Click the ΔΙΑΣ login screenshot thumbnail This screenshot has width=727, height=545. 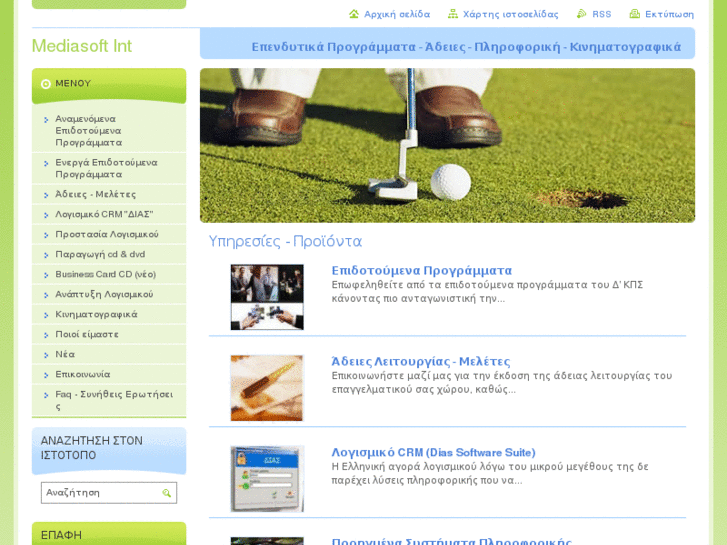pos(267,479)
